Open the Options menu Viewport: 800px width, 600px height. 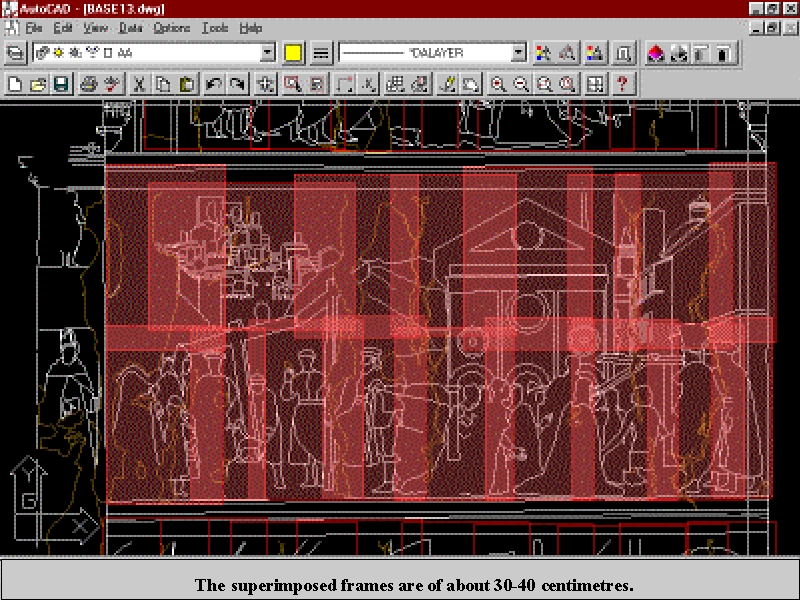click(x=171, y=28)
